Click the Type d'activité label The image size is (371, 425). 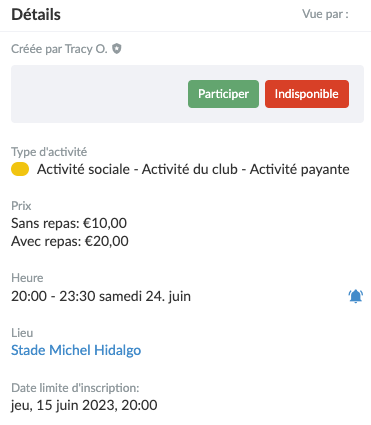click(x=49, y=152)
